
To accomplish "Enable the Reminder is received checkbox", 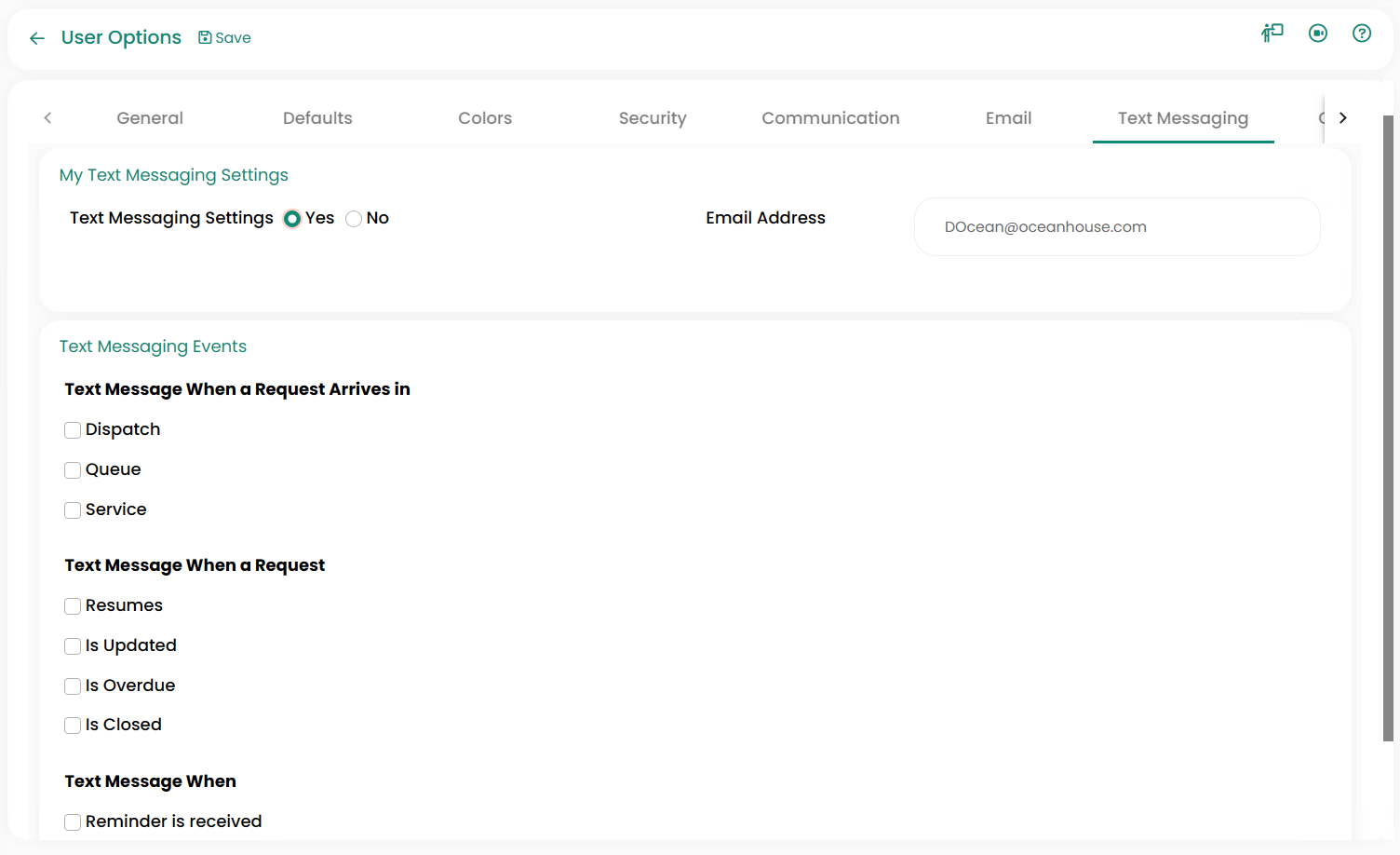I will [73, 822].
